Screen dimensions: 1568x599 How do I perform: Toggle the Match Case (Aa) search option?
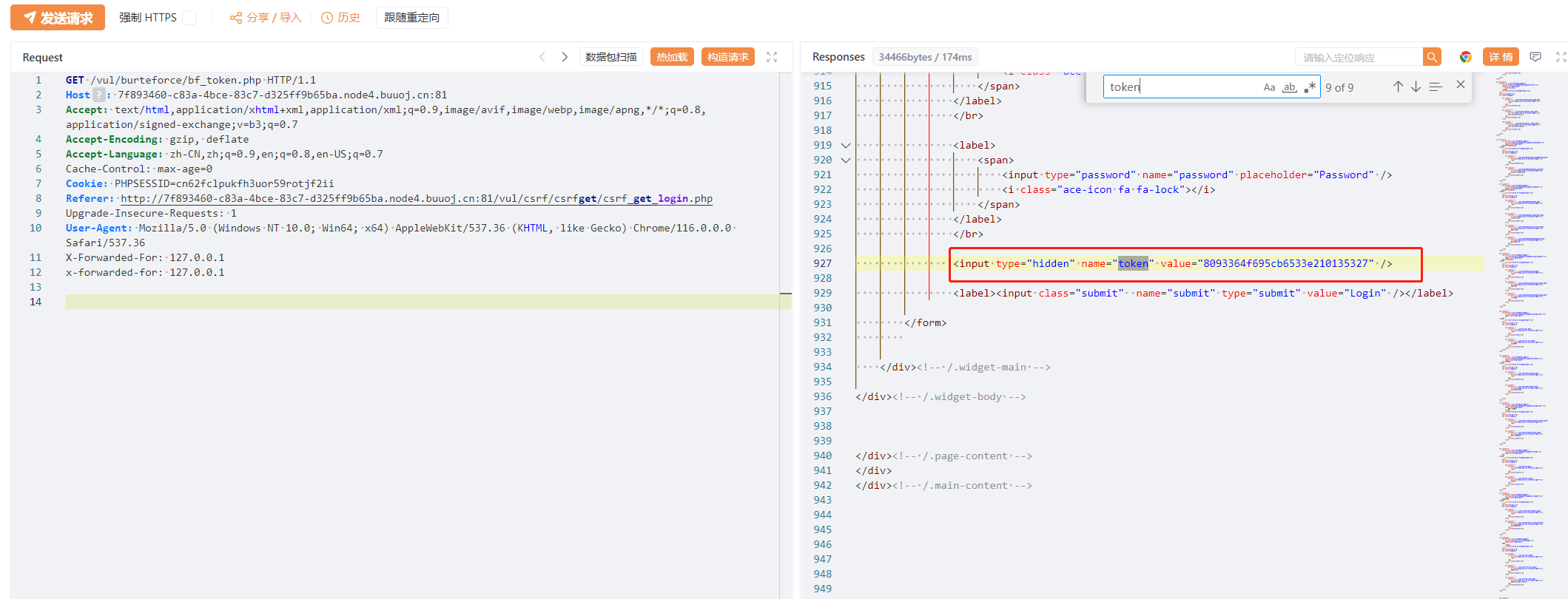1269,87
